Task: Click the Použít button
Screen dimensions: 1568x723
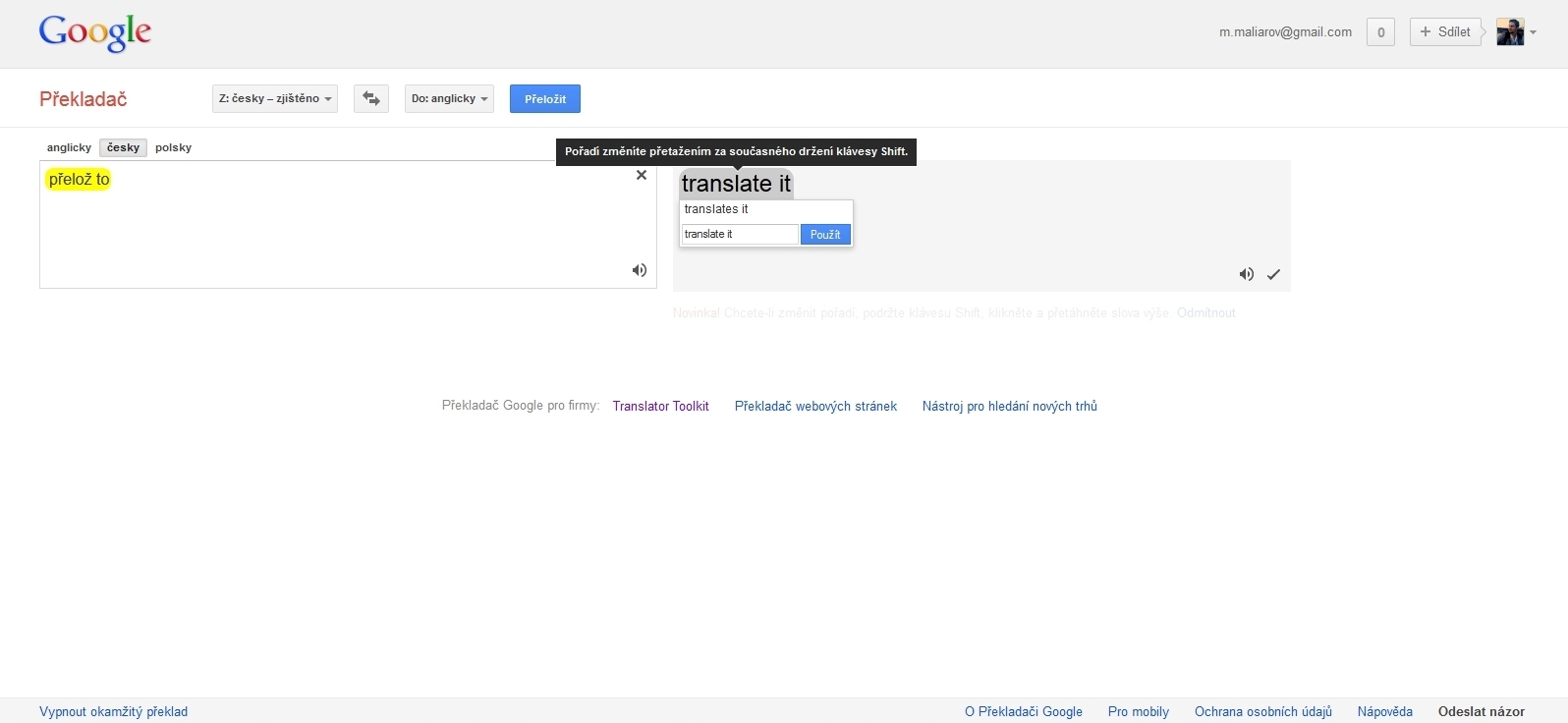Action: pos(825,234)
